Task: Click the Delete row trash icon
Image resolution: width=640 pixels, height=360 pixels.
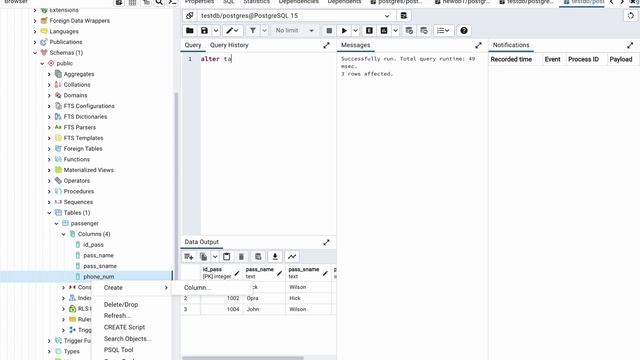Action: (241, 257)
